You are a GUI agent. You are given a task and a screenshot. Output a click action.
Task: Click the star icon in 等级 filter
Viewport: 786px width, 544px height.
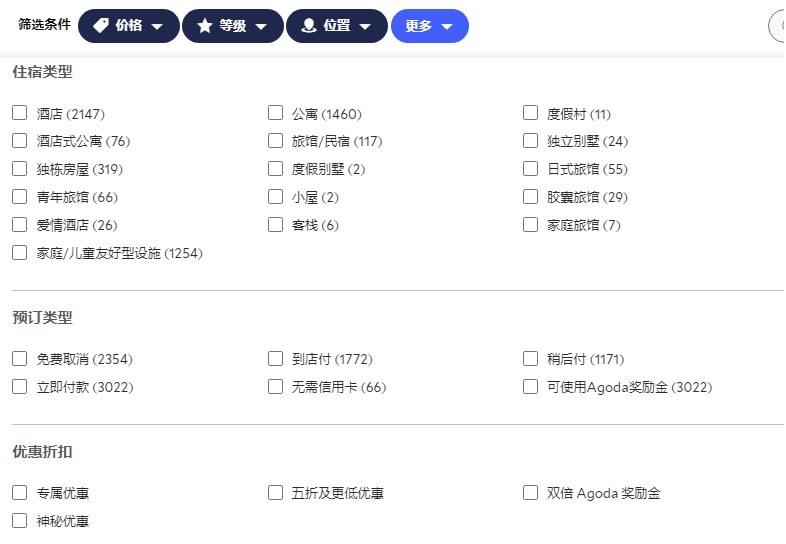205,26
